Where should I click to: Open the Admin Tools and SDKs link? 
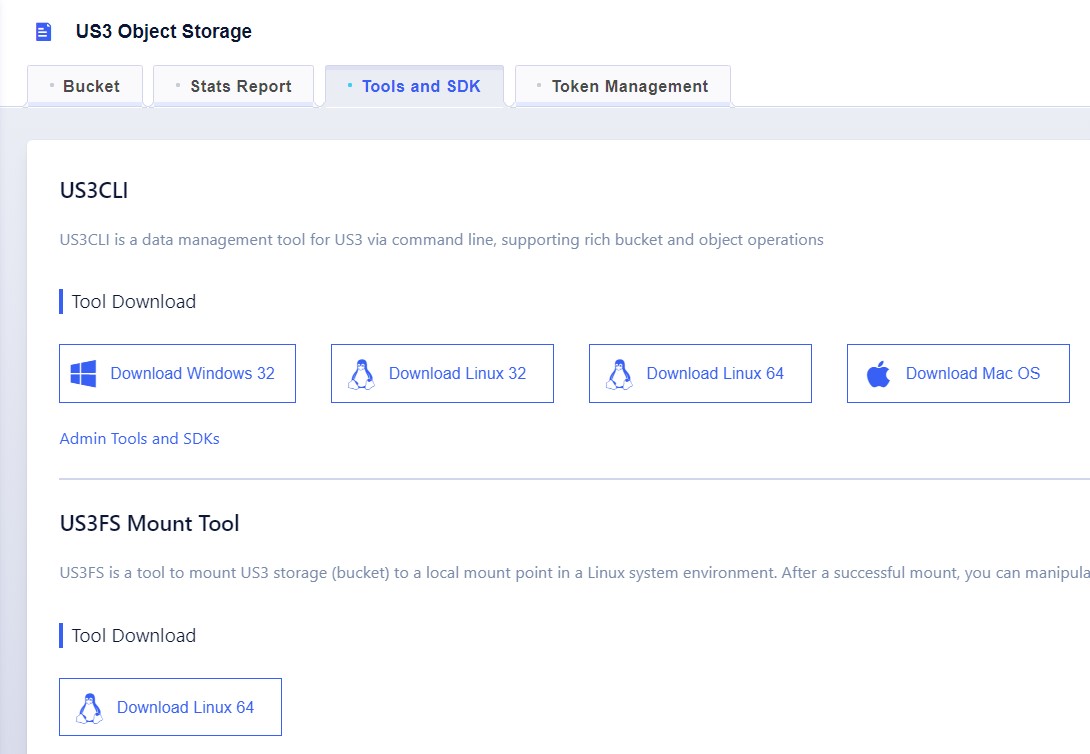coord(139,439)
